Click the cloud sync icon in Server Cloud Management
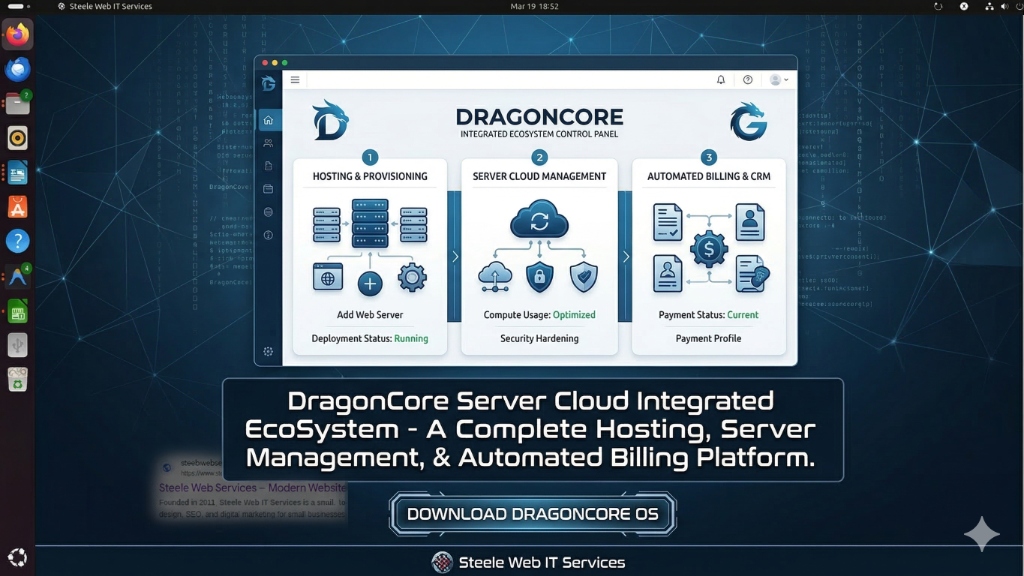The height and width of the screenshot is (576, 1024). click(x=539, y=222)
